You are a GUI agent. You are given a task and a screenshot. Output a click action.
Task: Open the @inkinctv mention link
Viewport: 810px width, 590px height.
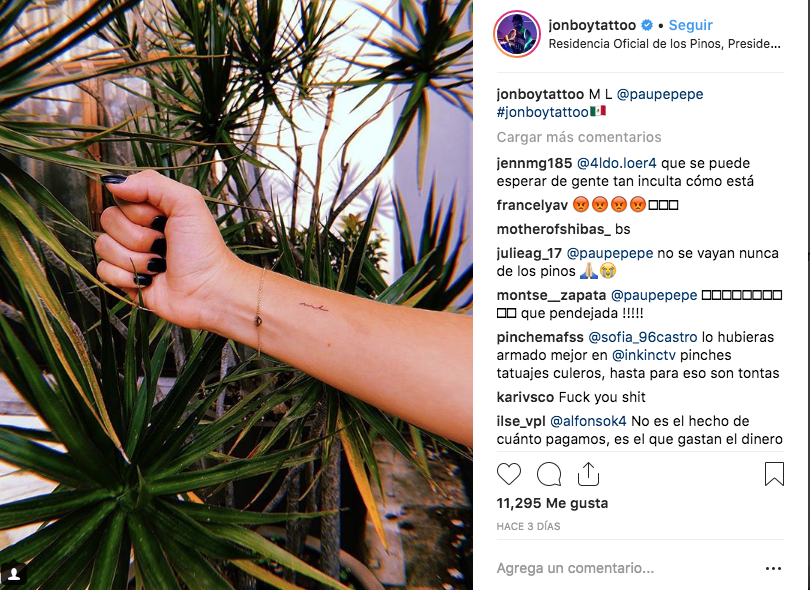tap(643, 355)
